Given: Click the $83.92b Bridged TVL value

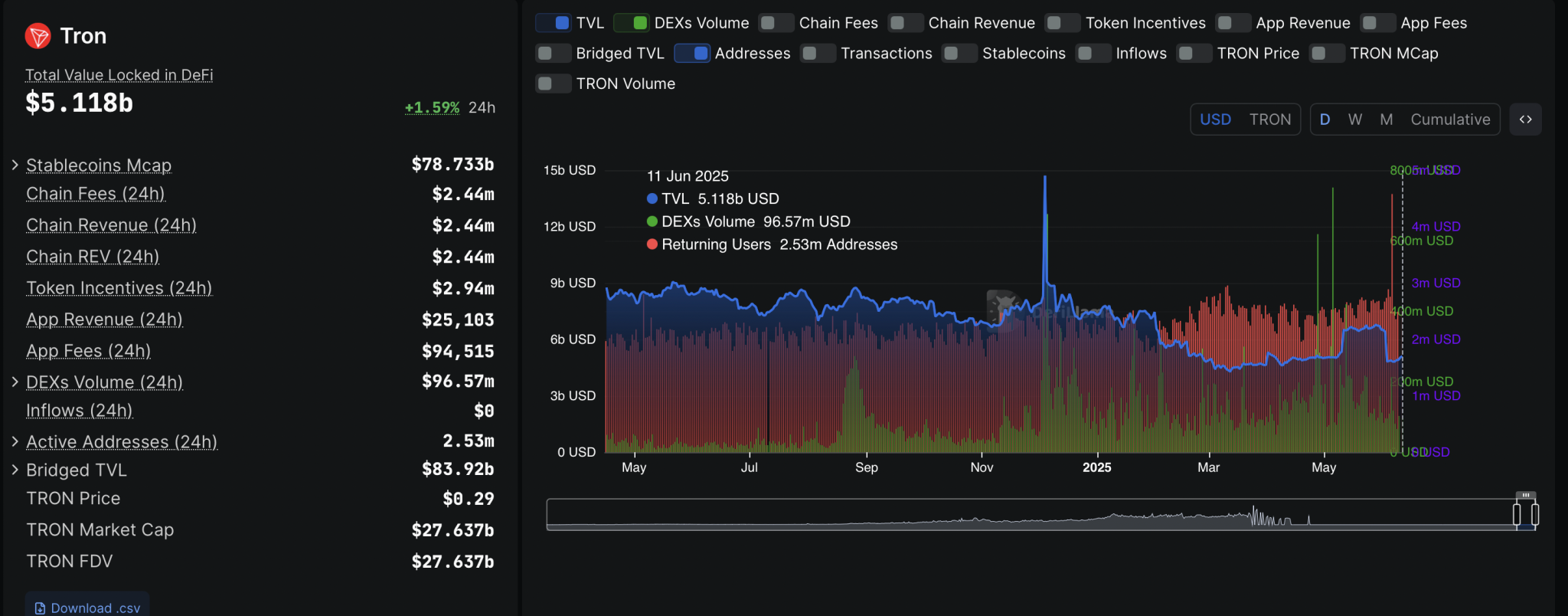Looking at the screenshot, I should pos(458,469).
